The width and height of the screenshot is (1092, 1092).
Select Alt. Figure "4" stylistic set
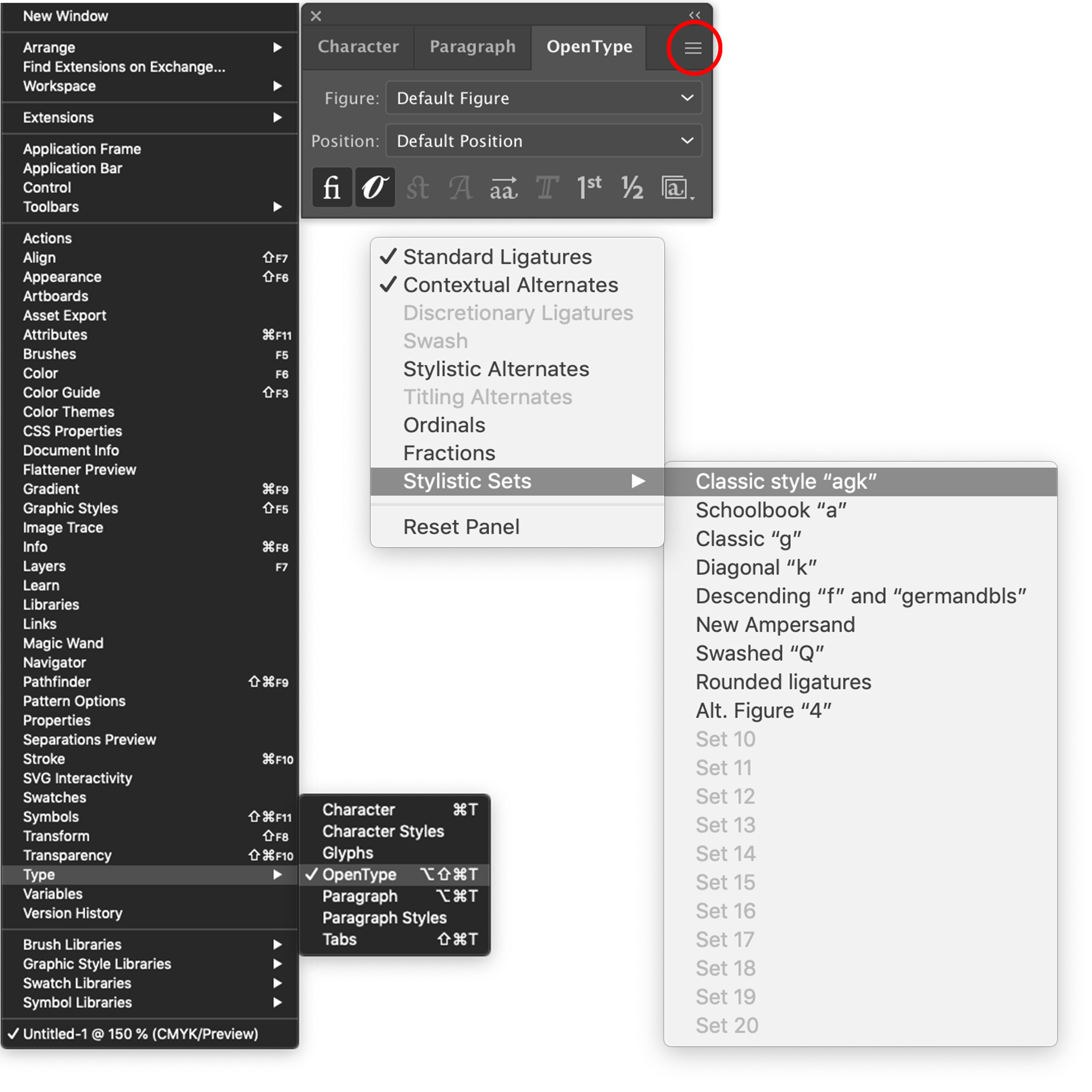click(x=861, y=710)
